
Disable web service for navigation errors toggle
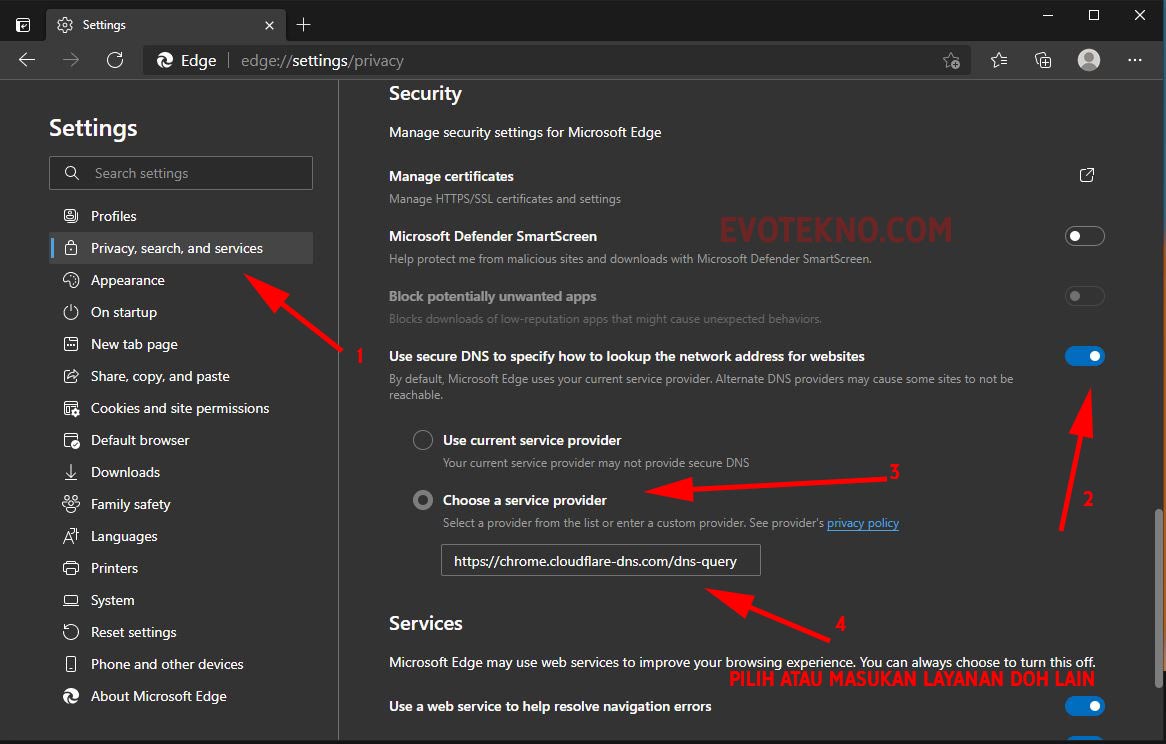[1084, 706]
